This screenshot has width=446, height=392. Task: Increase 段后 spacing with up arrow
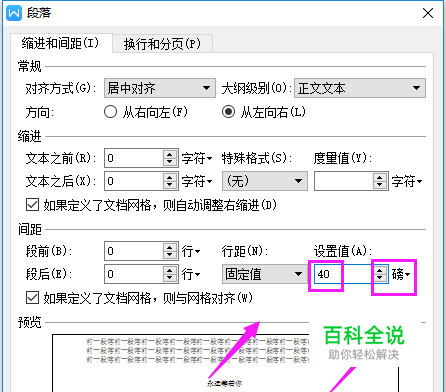[170, 270]
